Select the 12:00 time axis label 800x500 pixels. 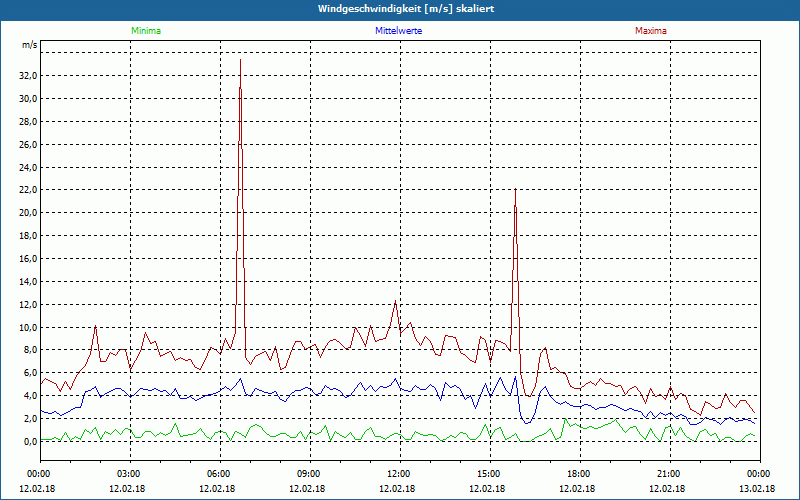(398, 474)
